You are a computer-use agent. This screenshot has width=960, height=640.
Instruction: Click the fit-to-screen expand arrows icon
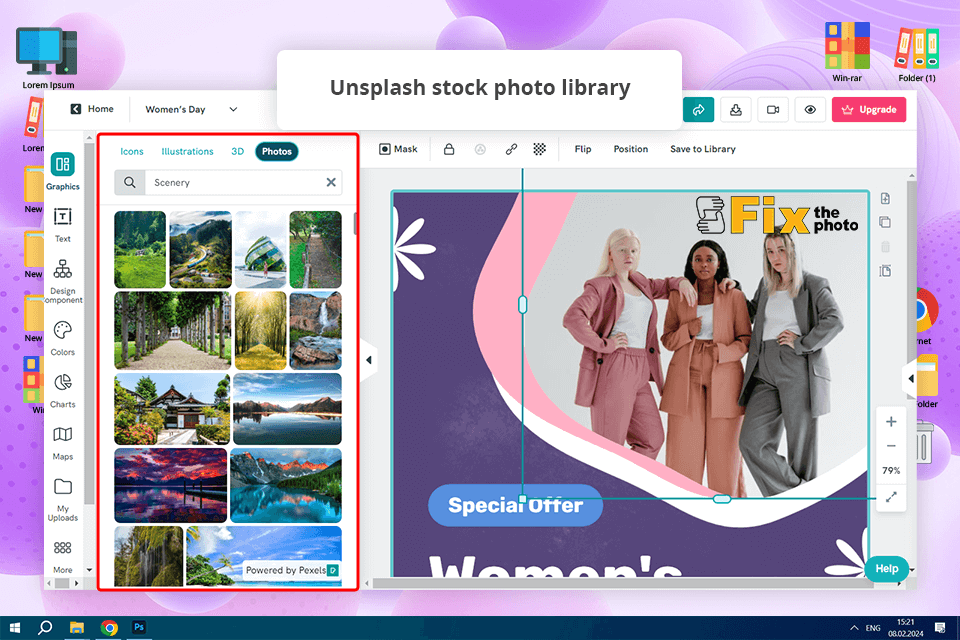coord(891,497)
